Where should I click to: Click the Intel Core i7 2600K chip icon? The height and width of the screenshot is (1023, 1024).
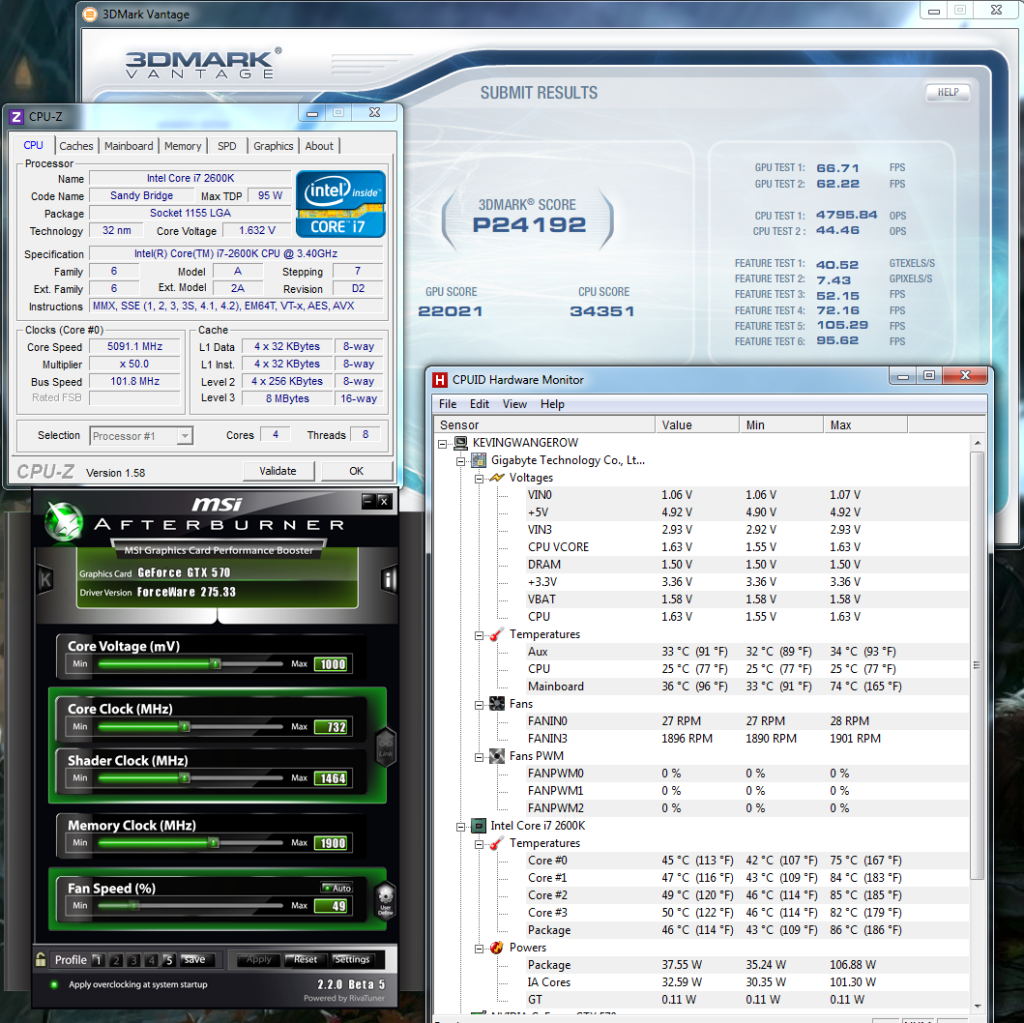pyautogui.click(x=479, y=826)
